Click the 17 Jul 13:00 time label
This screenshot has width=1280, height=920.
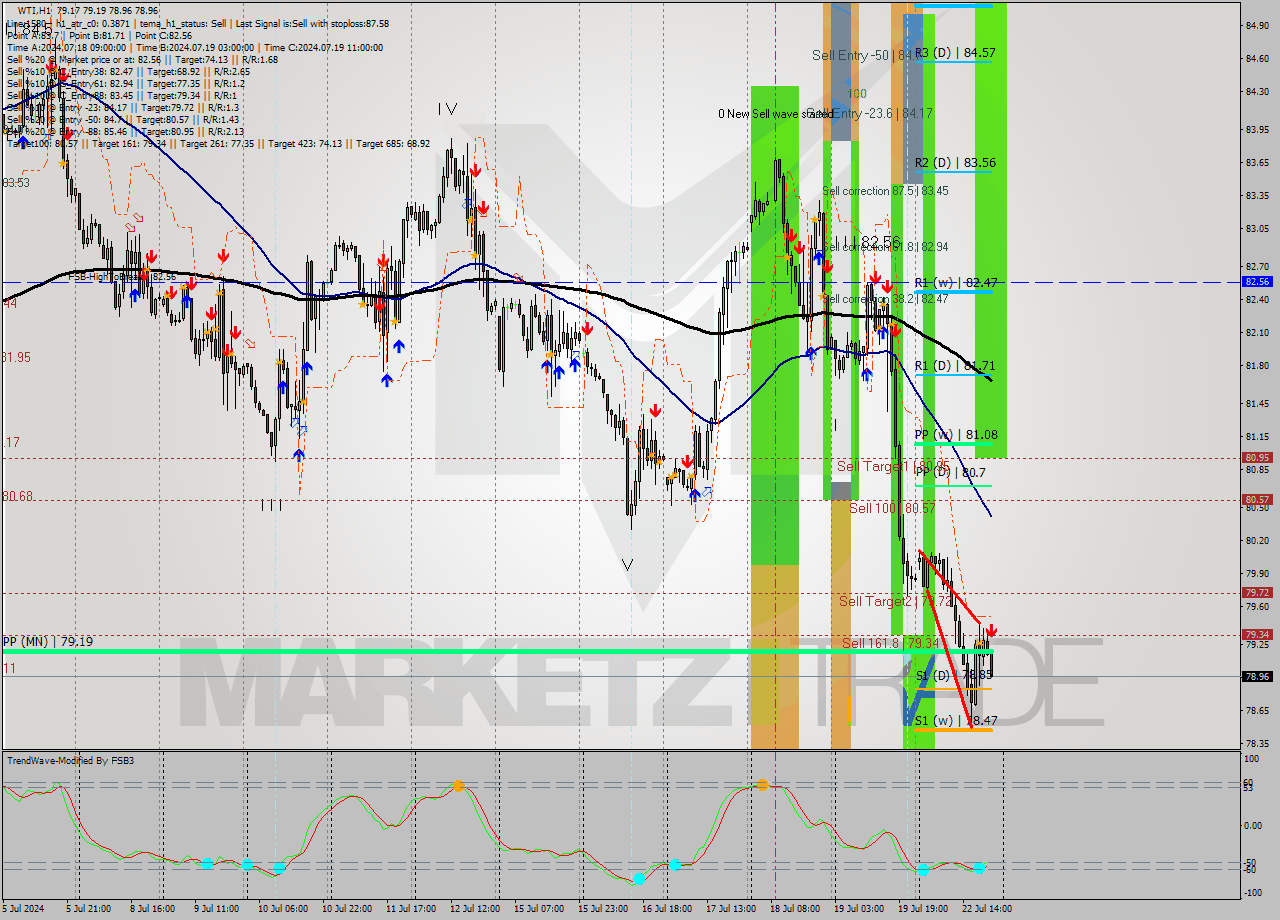point(731,909)
